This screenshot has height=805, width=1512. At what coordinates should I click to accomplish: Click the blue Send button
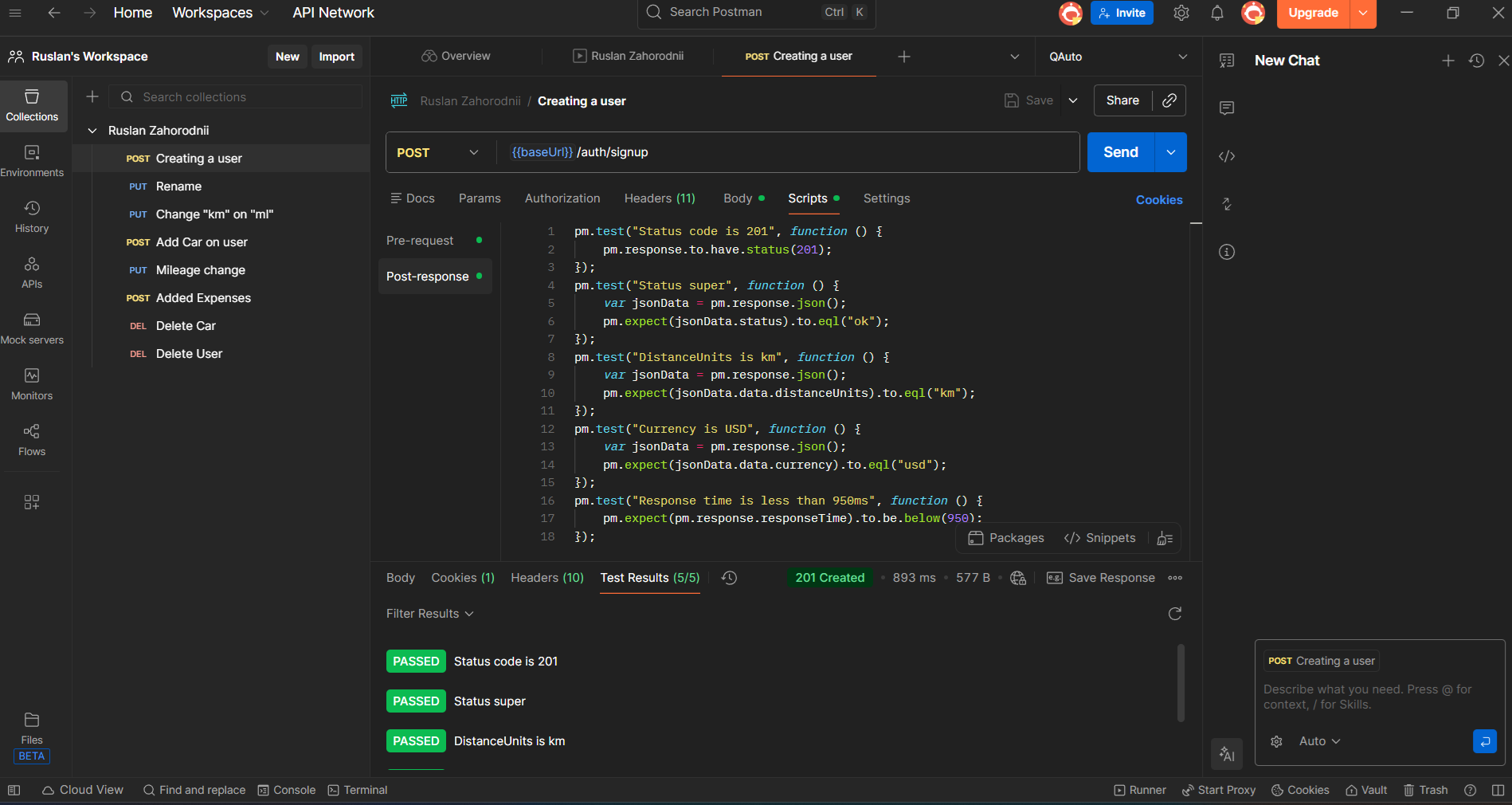pos(1120,152)
